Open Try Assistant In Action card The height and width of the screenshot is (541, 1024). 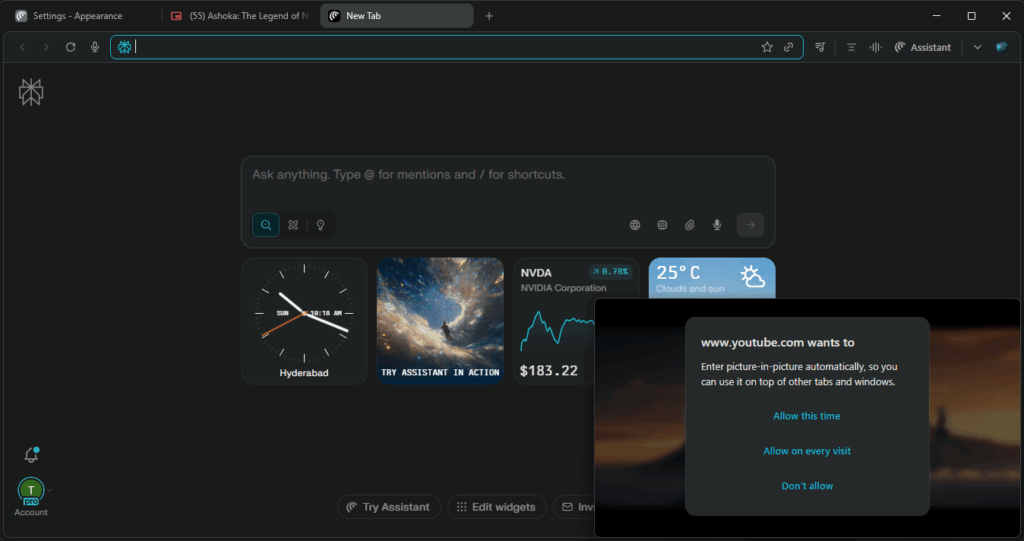pos(440,321)
